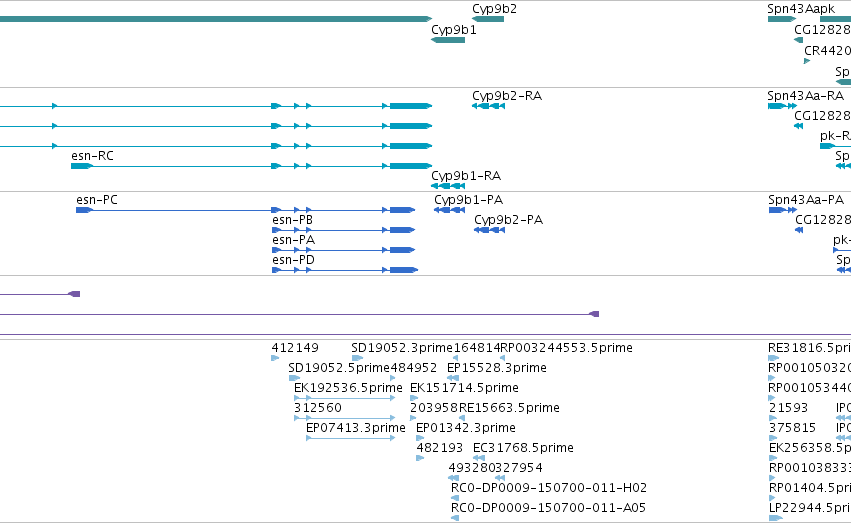Viewport: 851px width, 523px height.
Task: Click EST EP07413.3prime
Action: (x=355, y=428)
